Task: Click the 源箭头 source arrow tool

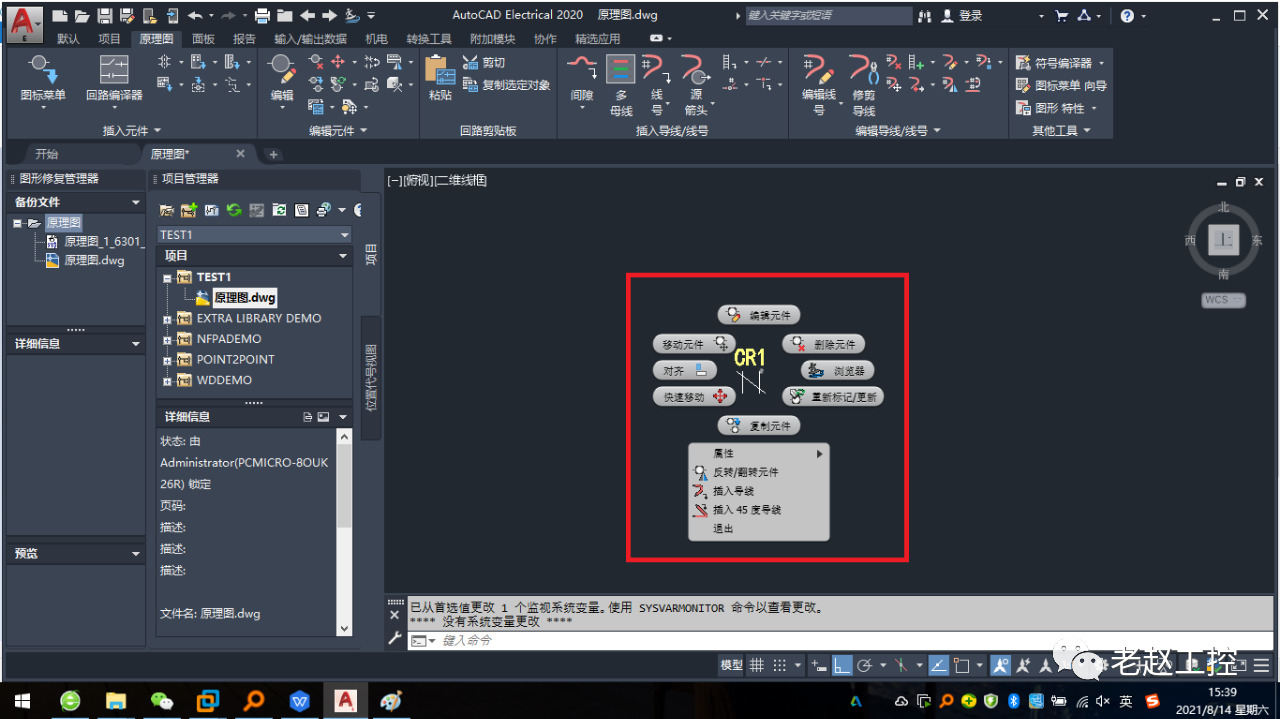Action: [695, 85]
